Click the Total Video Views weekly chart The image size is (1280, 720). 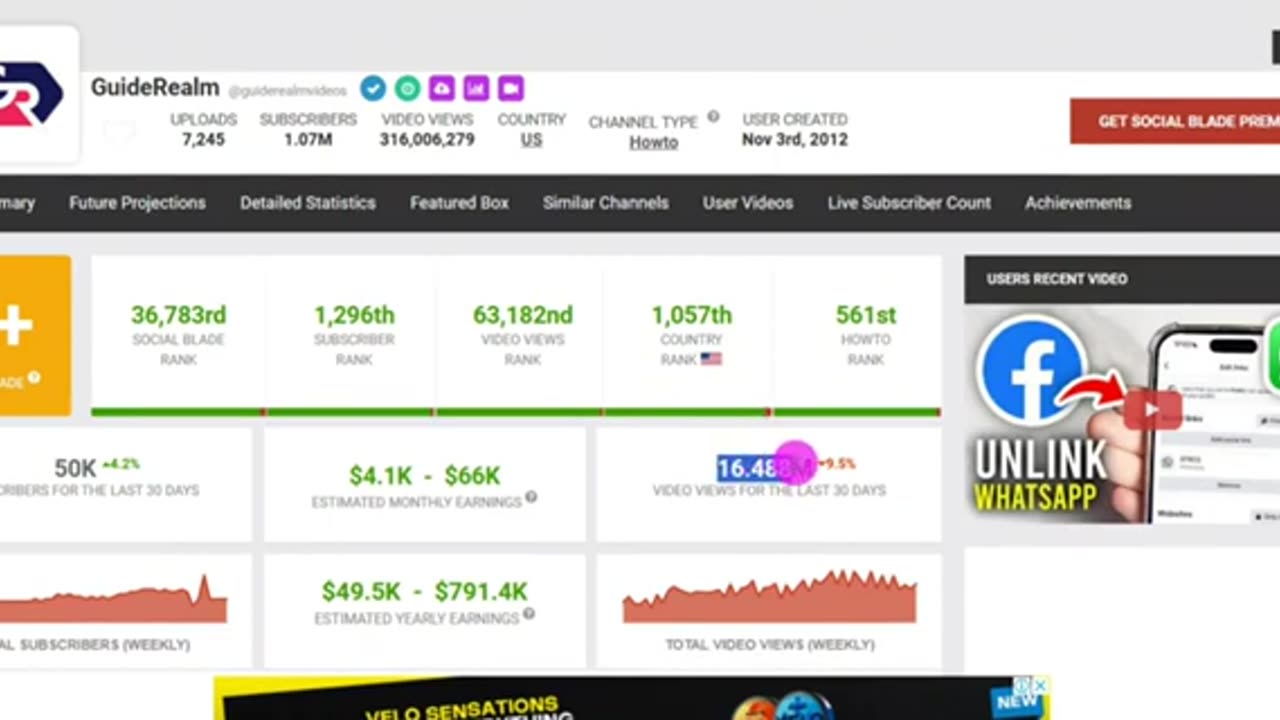click(769, 597)
